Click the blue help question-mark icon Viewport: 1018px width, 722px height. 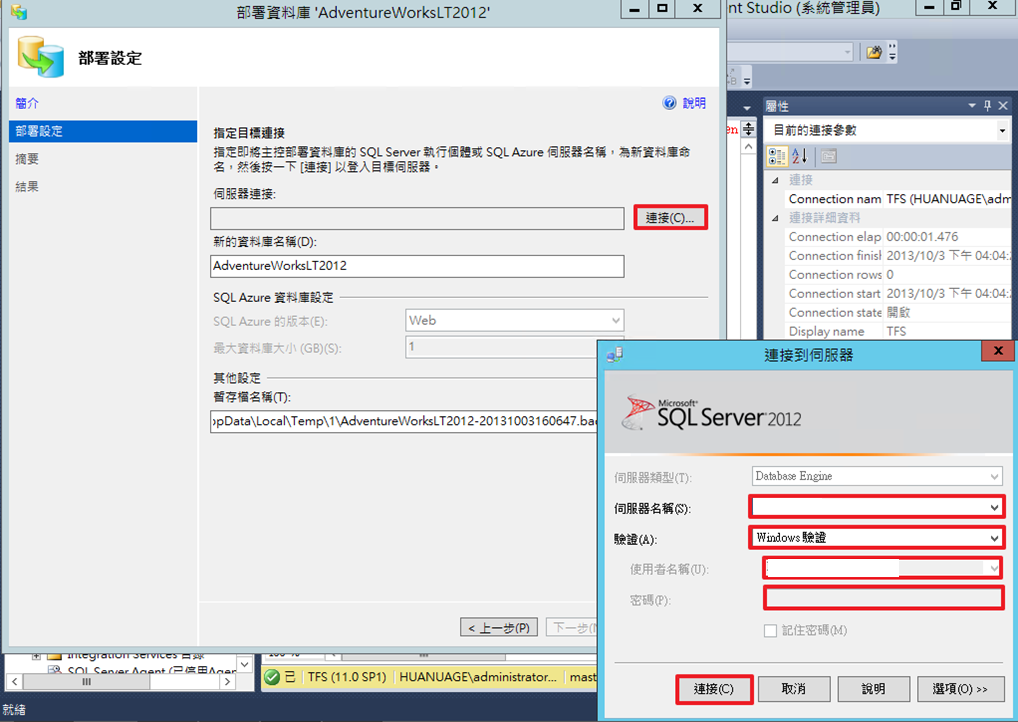(x=669, y=103)
